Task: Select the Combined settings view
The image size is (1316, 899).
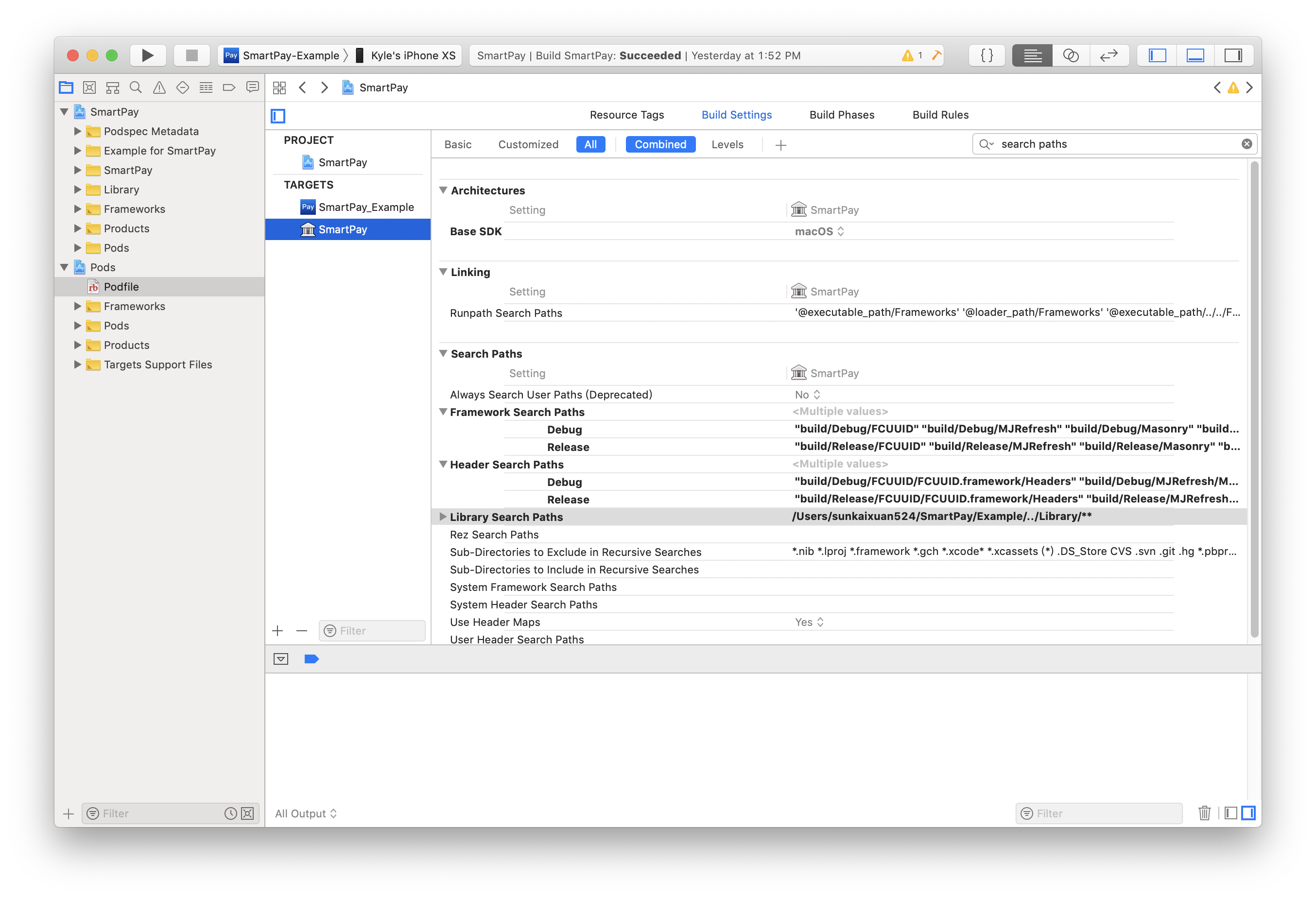Action: [x=660, y=144]
